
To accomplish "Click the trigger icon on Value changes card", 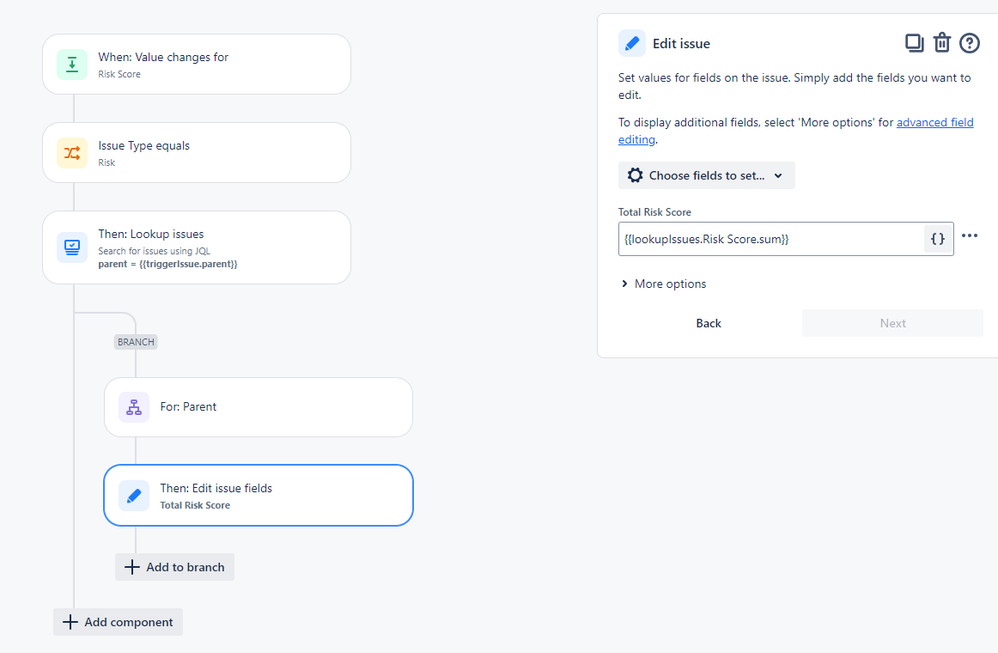I will coord(73,65).
